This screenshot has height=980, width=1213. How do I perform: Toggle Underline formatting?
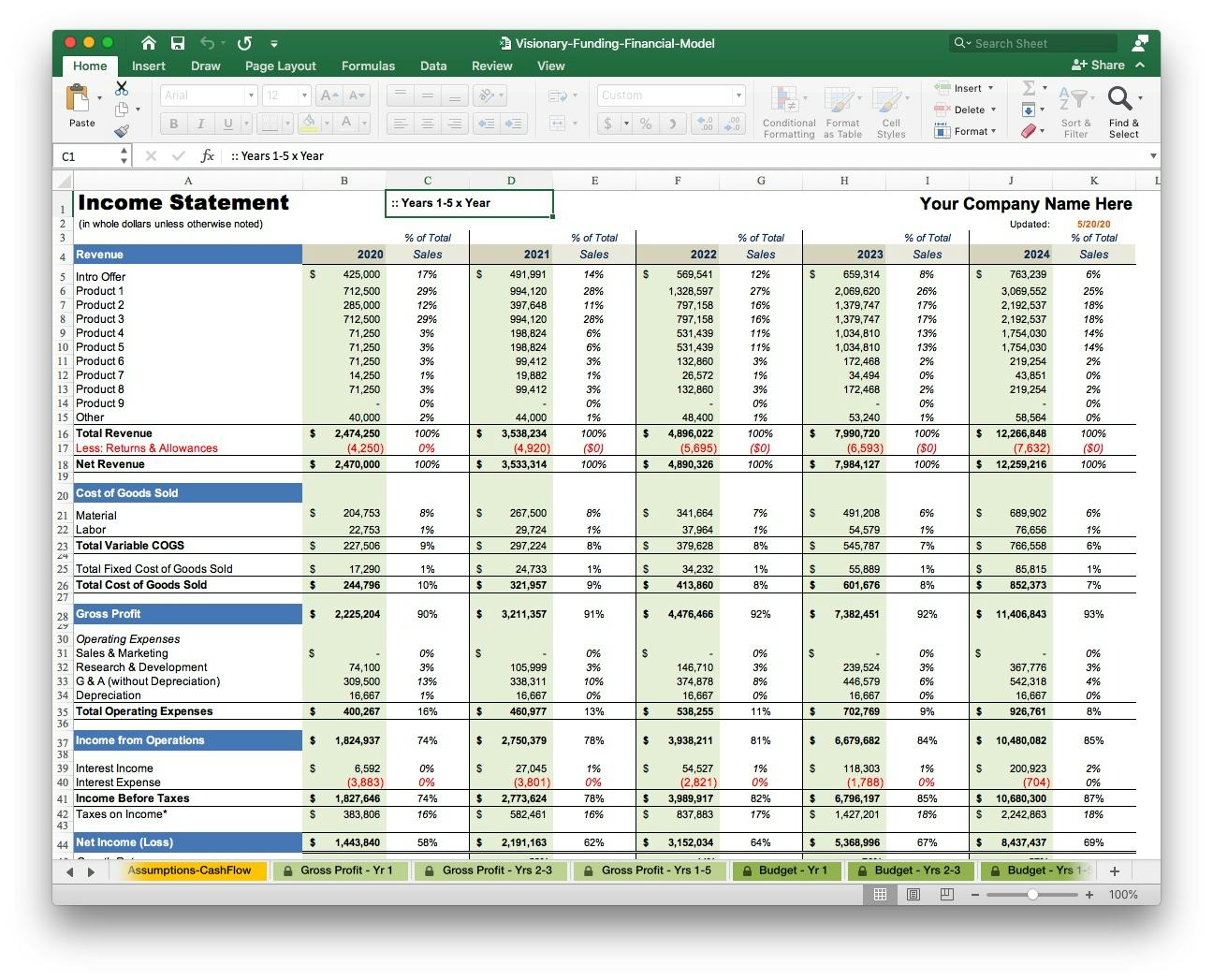coord(227,124)
